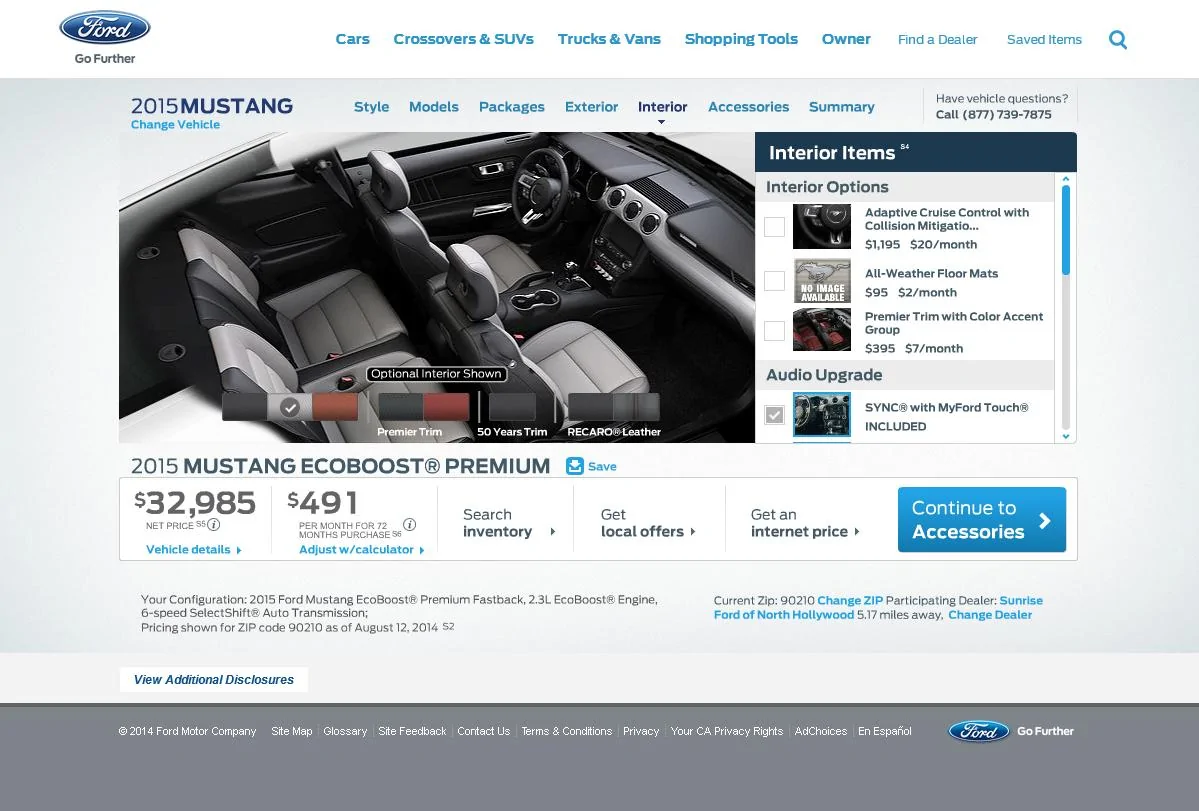Open the Cars menu
Viewport: 1199px width, 811px height.
[353, 39]
